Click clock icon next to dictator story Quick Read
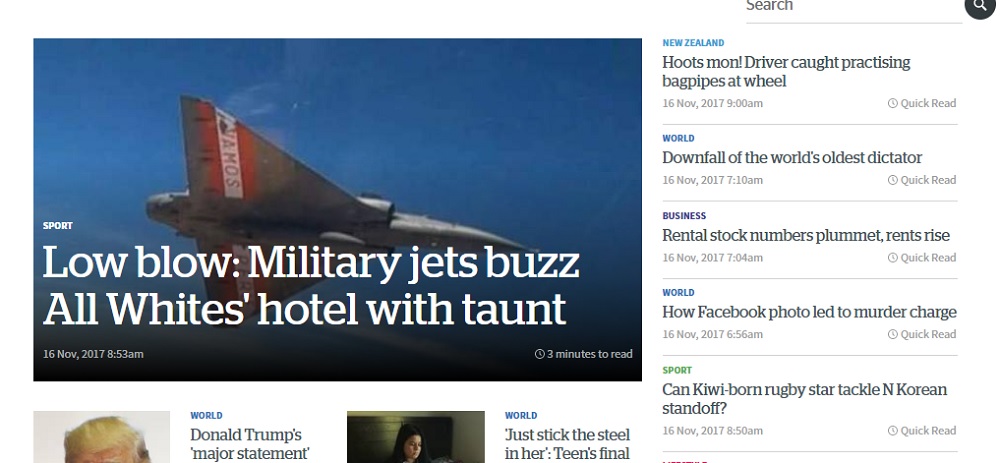1000x463 pixels. click(x=892, y=180)
